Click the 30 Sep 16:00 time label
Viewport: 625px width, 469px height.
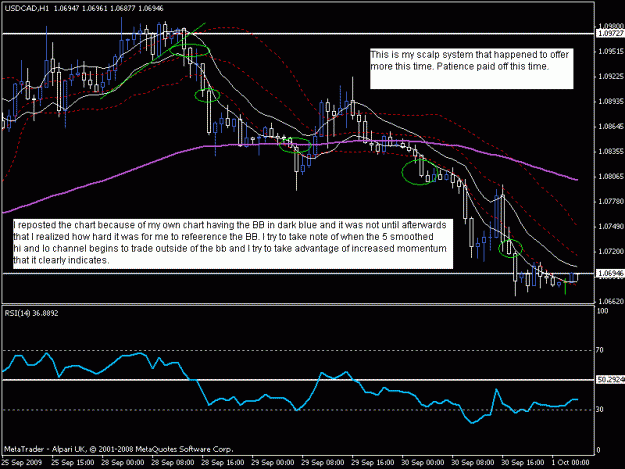pyautogui.click(x=523, y=463)
